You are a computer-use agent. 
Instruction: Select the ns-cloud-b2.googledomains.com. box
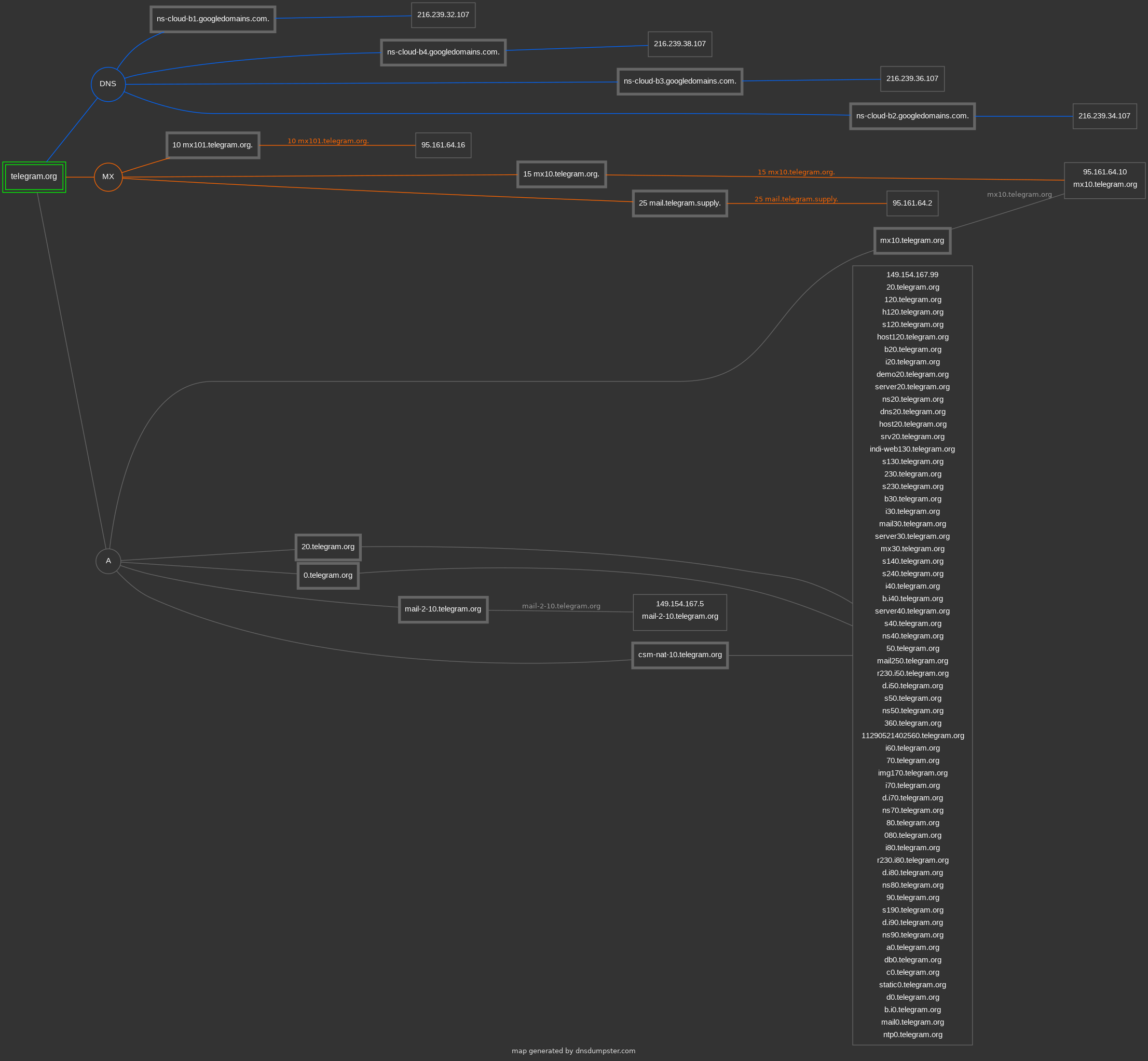pyautogui.click(x=912, y=116)
